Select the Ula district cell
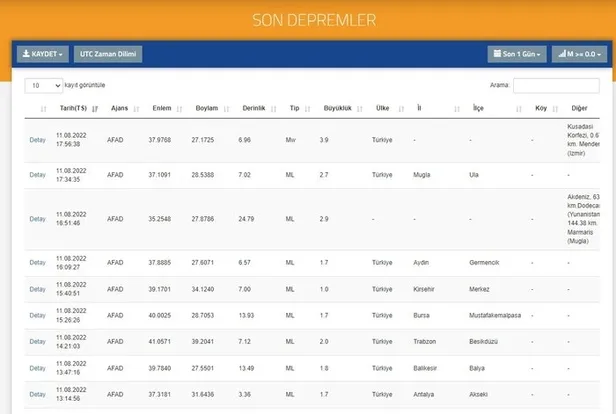 point(474,175)
